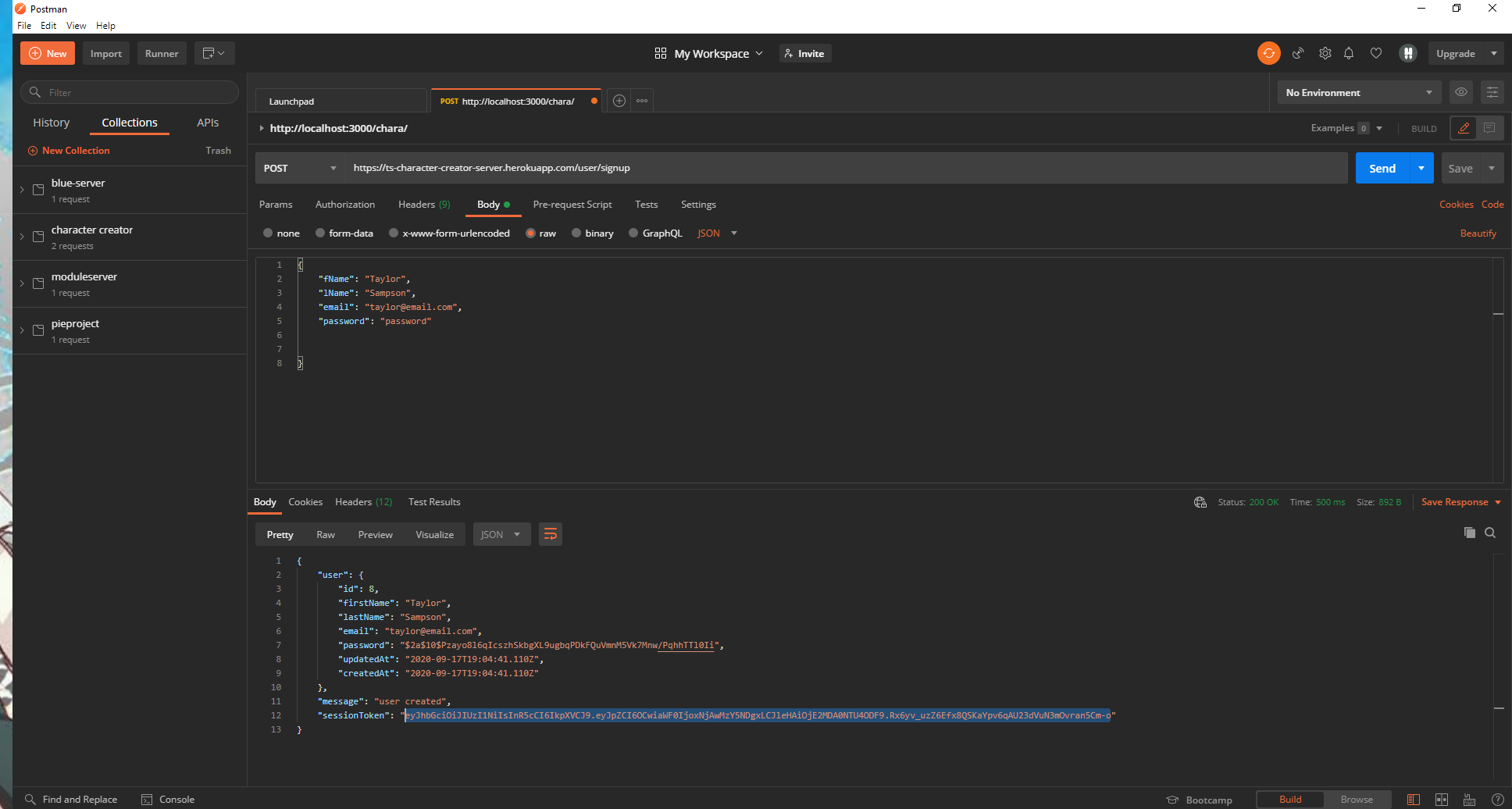Open manage environments sliders icon
This screenshot has height=809, width=1512.
[x=1492, y=92]
